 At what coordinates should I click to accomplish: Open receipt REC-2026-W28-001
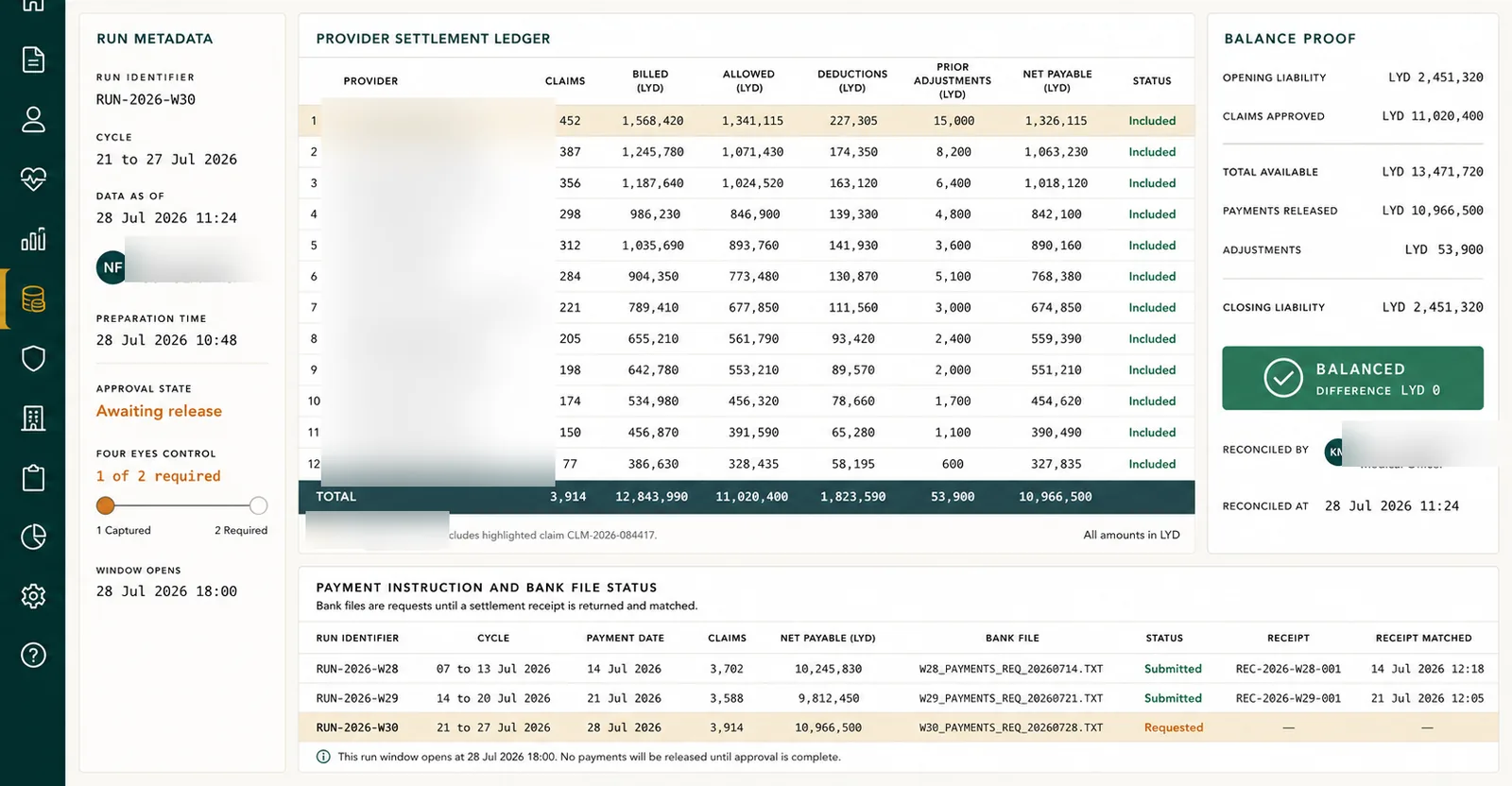(x=1288, y=669)
